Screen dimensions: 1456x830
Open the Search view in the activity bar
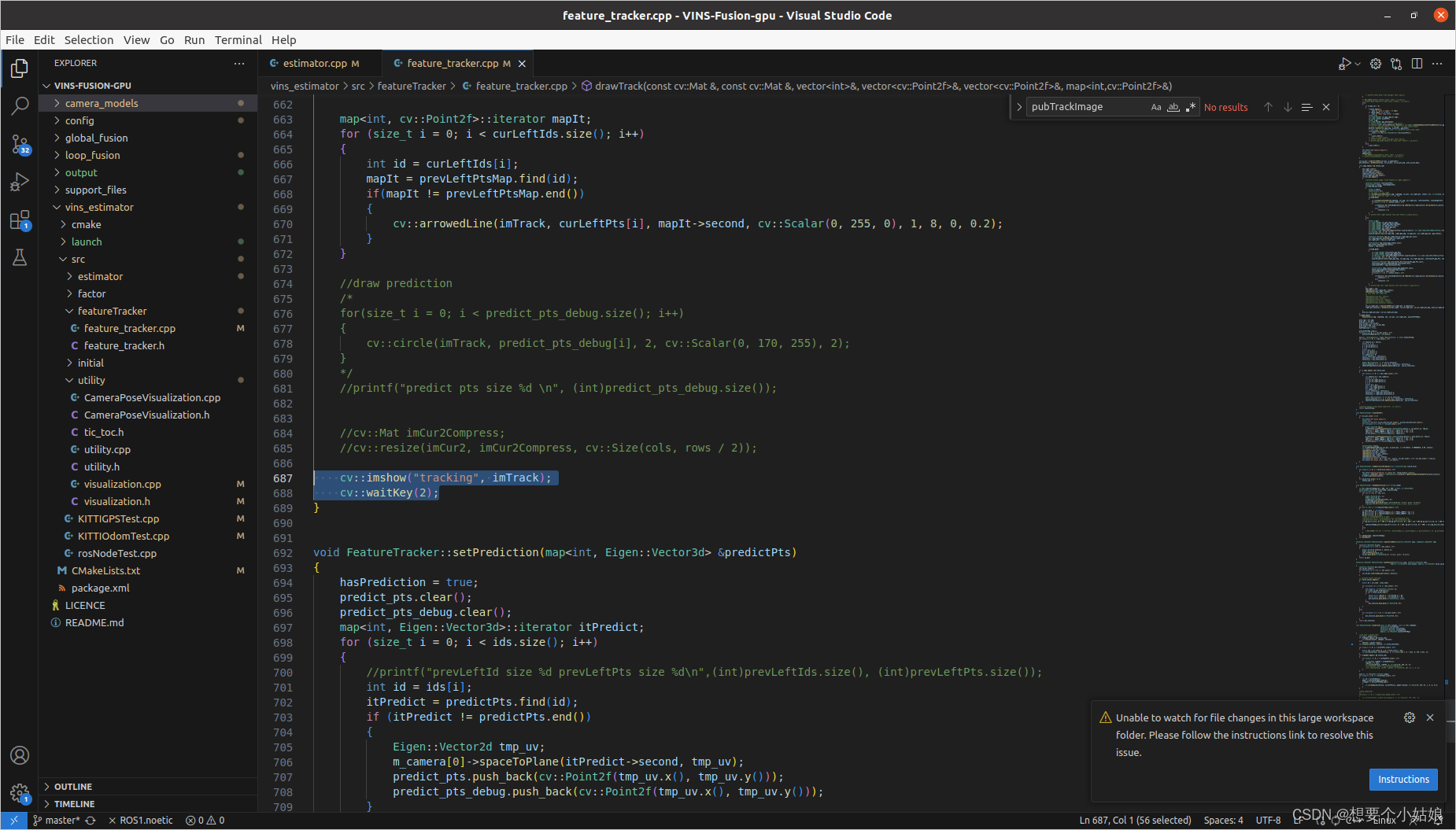[20, 105]
